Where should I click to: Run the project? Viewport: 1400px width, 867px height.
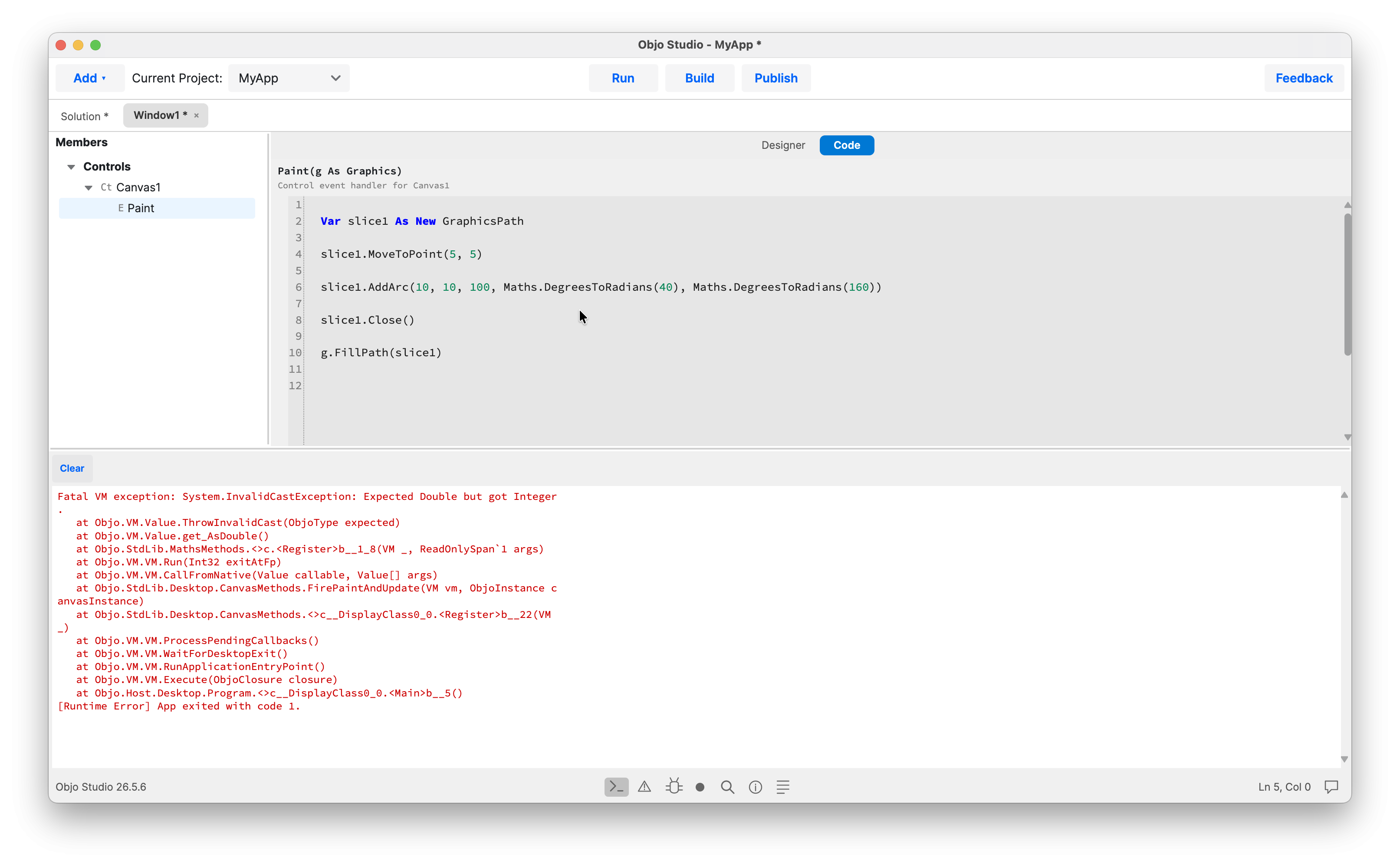623,78
